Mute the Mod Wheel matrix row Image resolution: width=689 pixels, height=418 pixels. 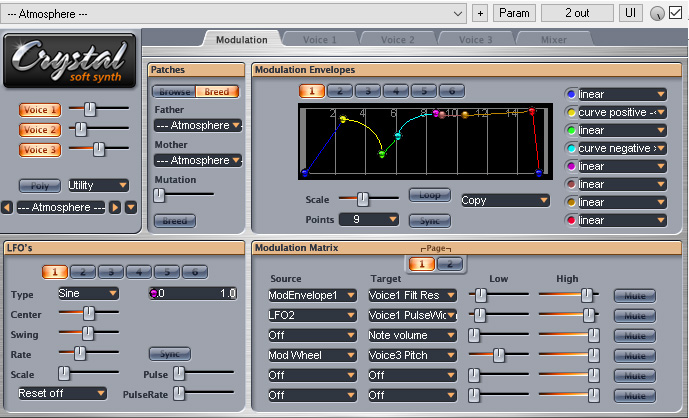(635, 356)
